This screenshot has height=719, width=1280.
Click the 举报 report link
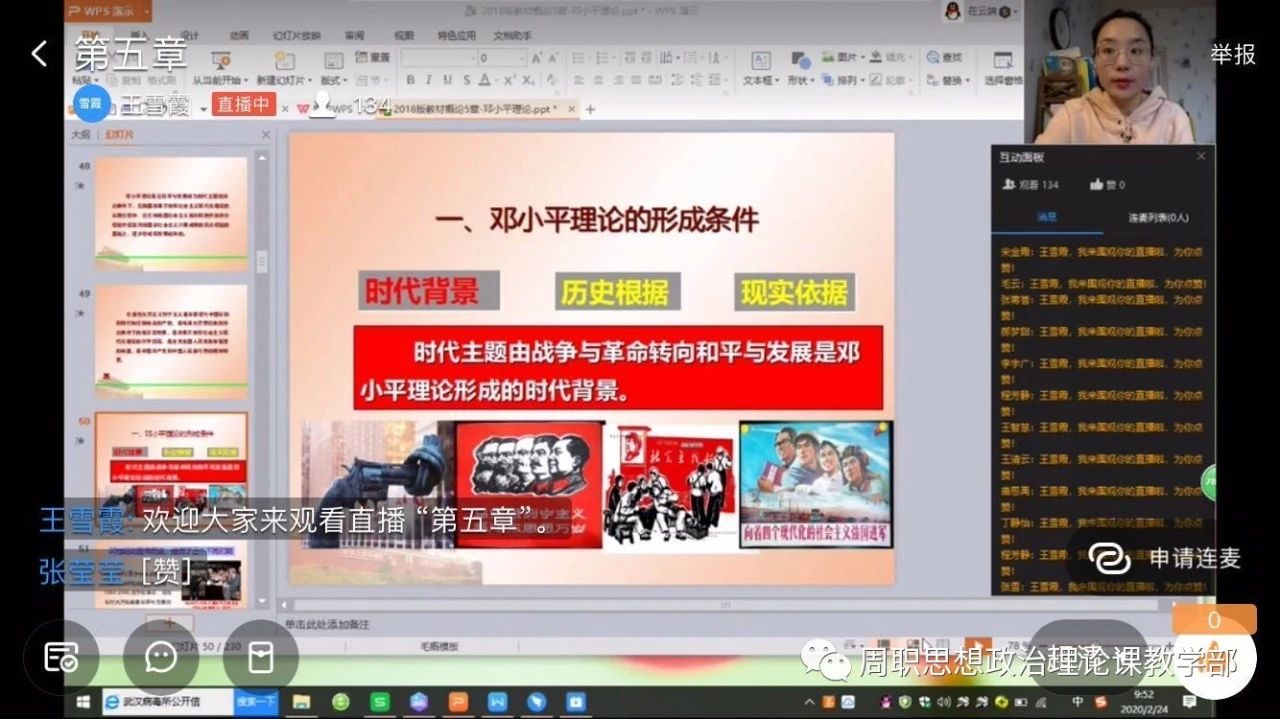tap(1233, 54)
